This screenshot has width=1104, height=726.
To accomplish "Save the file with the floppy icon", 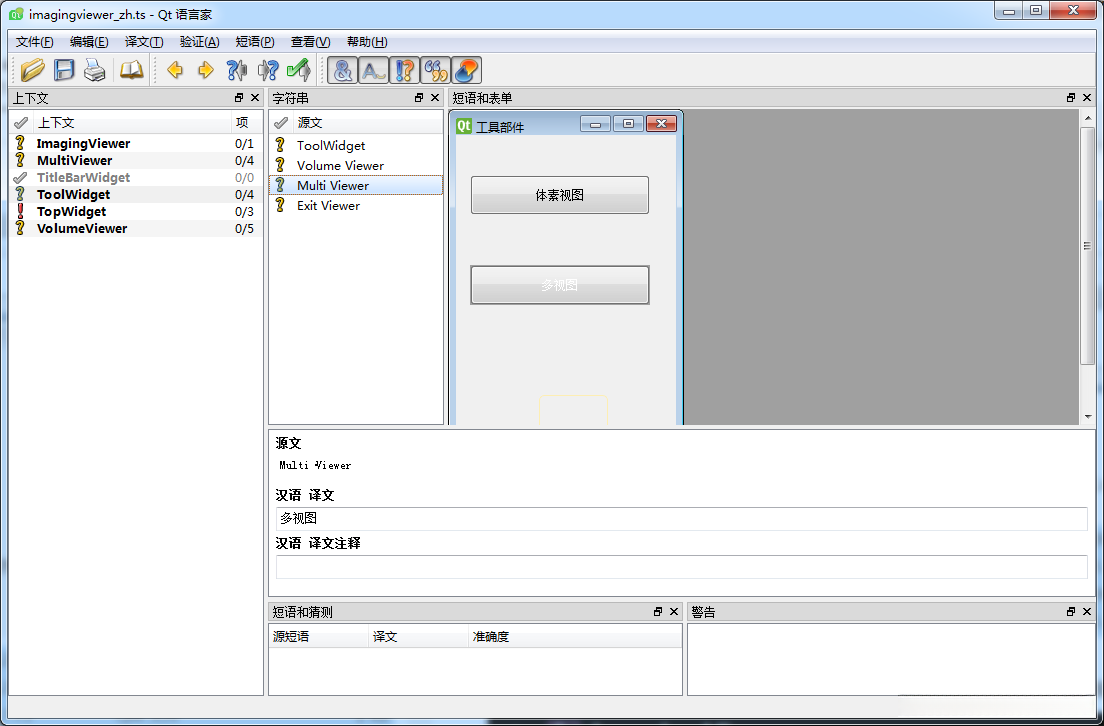I will 64,70.
